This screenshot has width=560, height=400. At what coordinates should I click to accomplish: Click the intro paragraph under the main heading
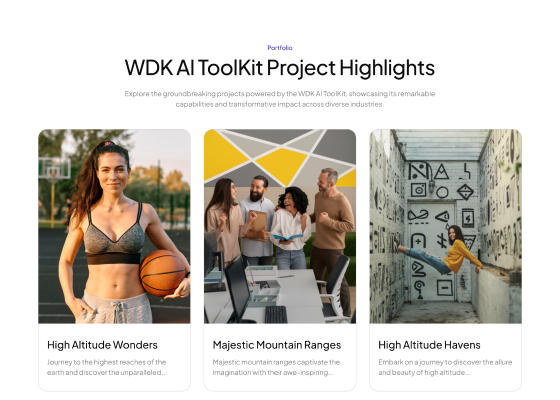[280, 99]
